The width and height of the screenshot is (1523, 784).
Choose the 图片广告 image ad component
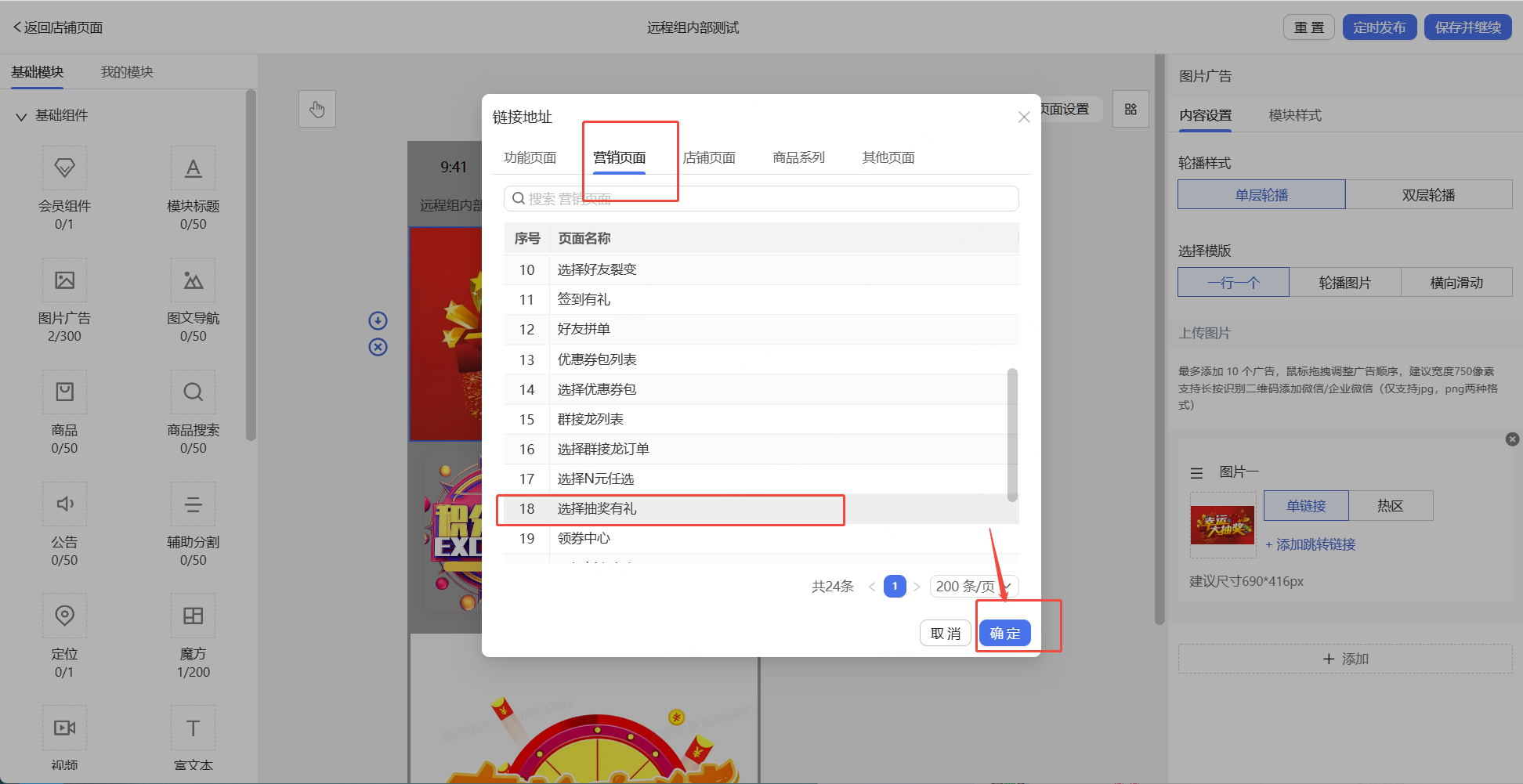pyautogui.click(x=65, y=280)
